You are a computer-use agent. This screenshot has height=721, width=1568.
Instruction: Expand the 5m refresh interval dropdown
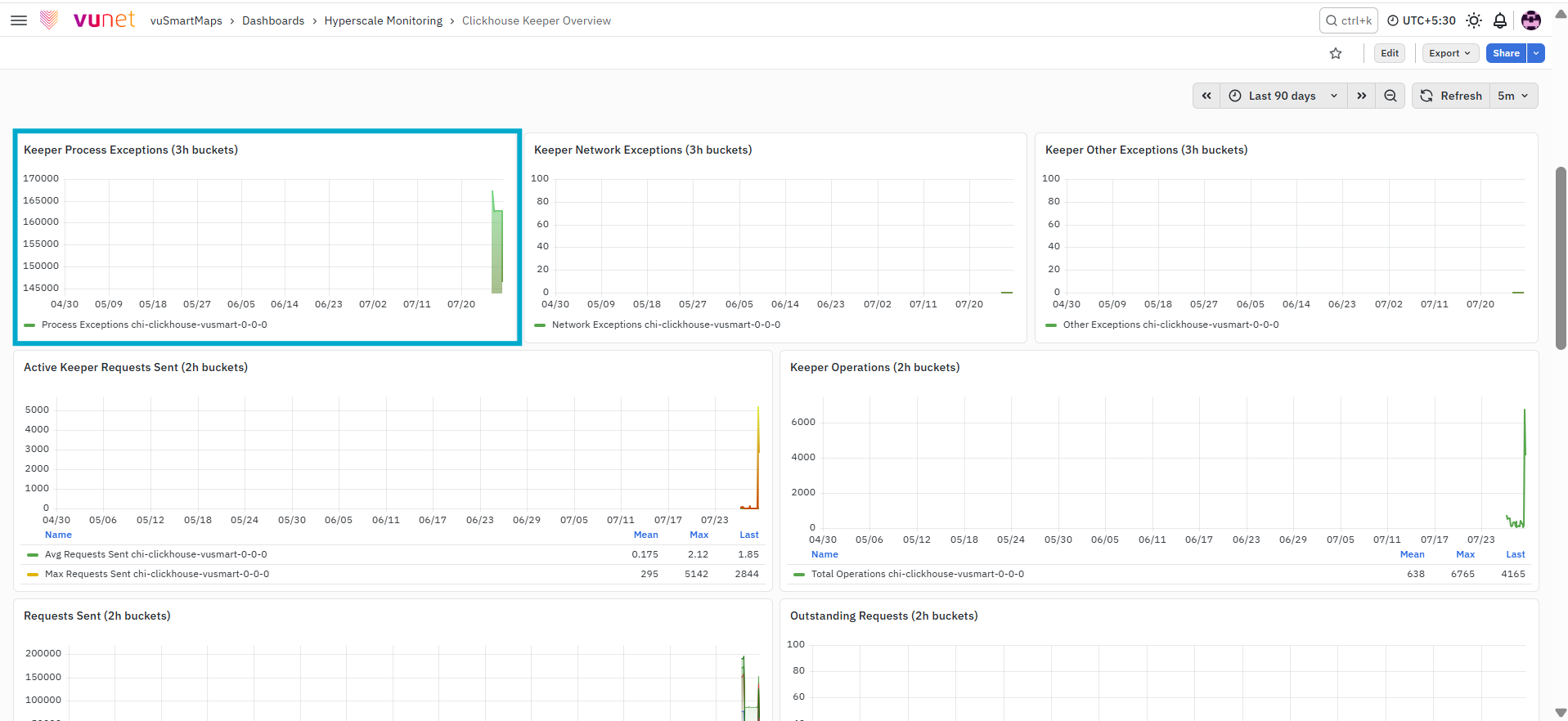coord(1514,96)
